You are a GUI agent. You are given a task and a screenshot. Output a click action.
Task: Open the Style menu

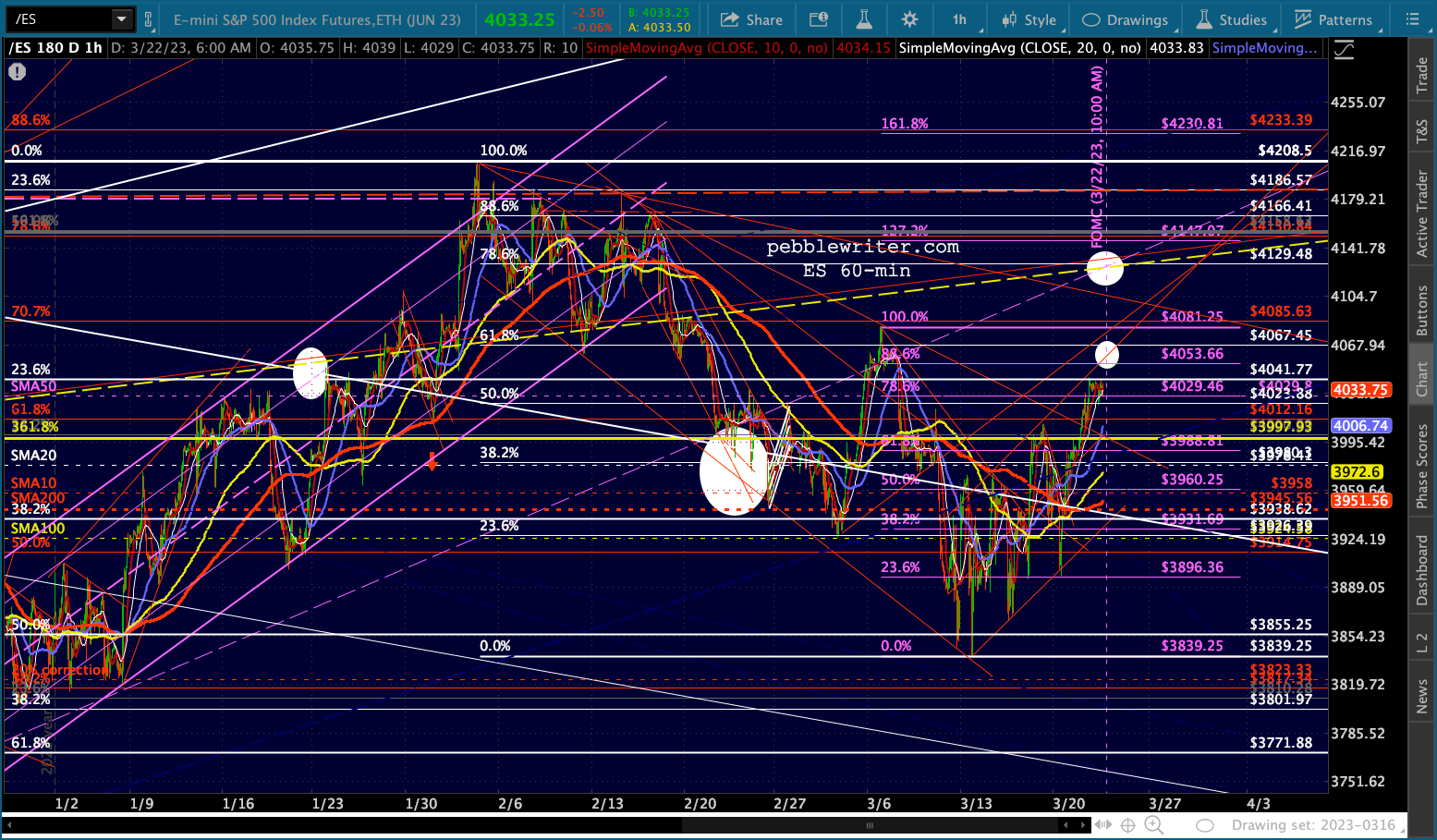(x=1029, y=19)
